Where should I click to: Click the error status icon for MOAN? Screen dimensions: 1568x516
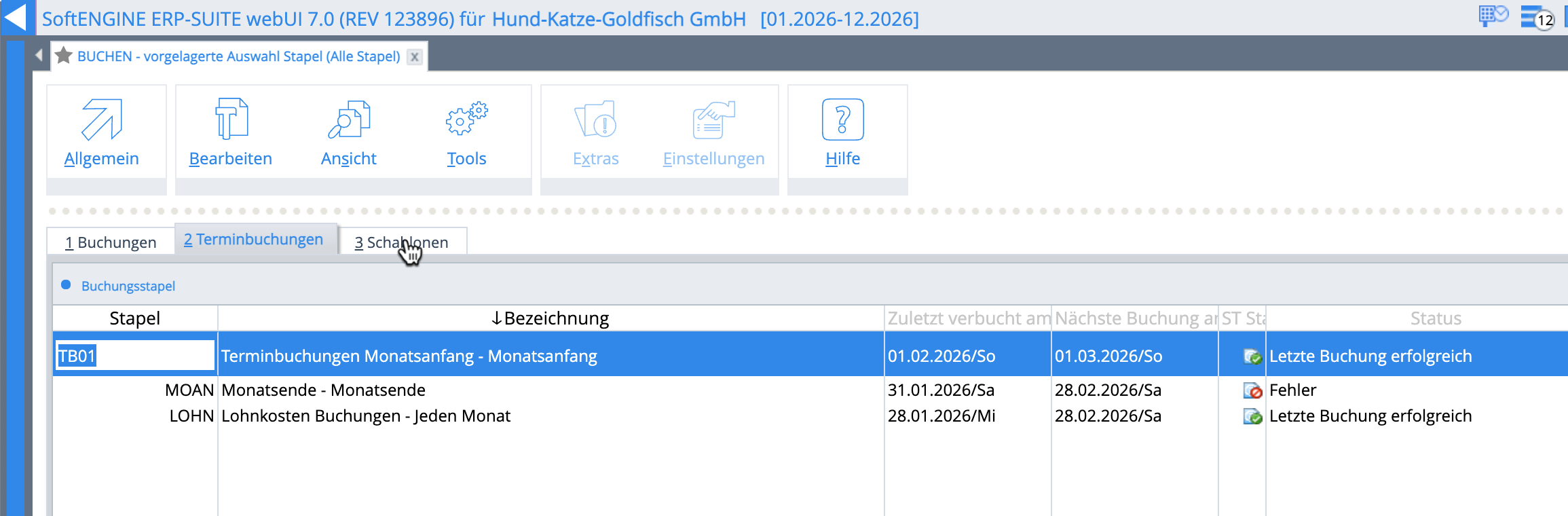click(1252, 390)
